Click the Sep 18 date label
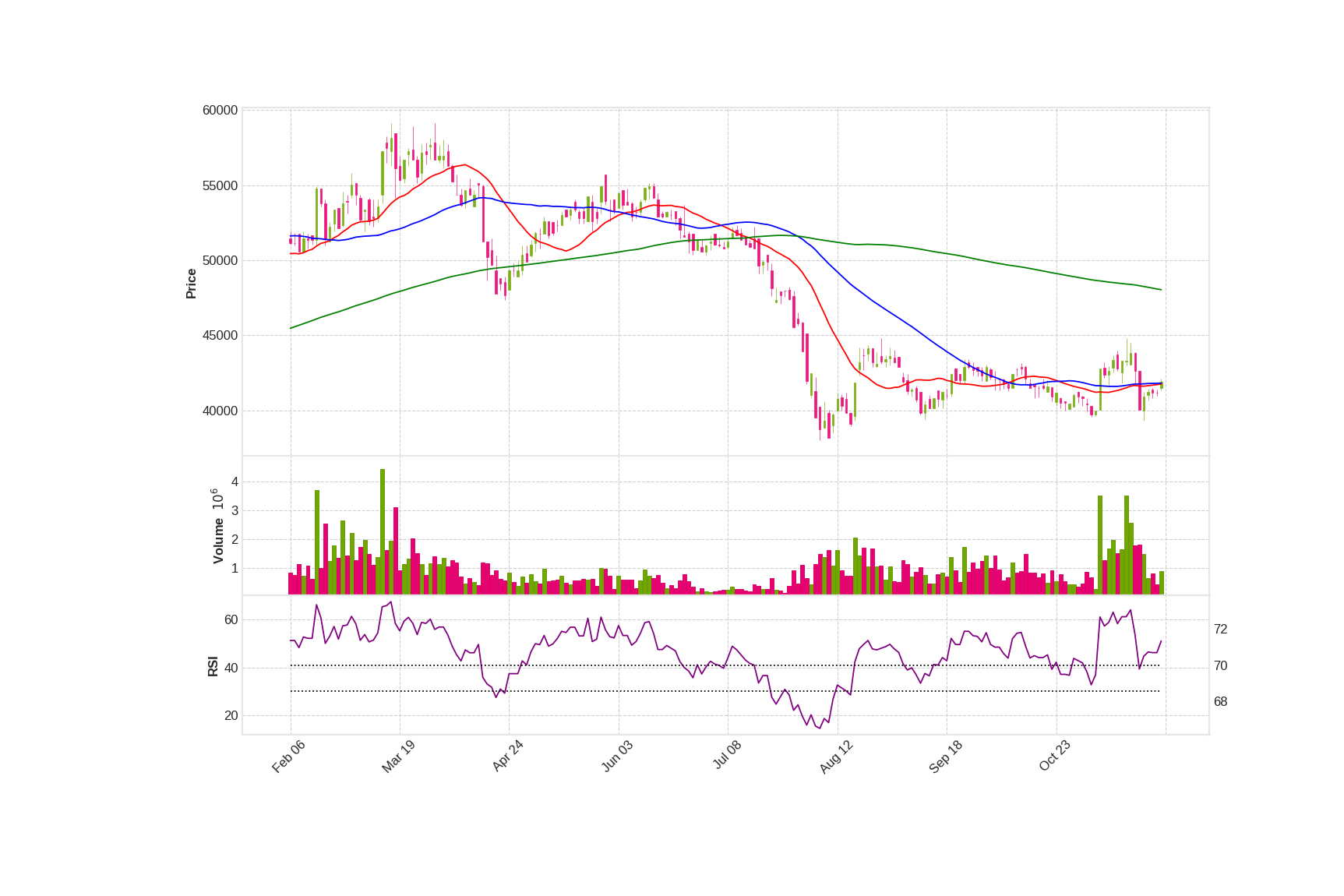The height and width of the screenshot is (896, 1344). [945, 757]
